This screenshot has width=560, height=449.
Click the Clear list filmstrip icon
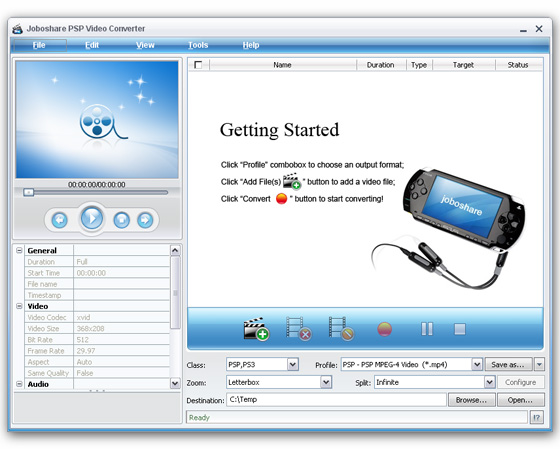pyautogui.click(x=341, y=329)
